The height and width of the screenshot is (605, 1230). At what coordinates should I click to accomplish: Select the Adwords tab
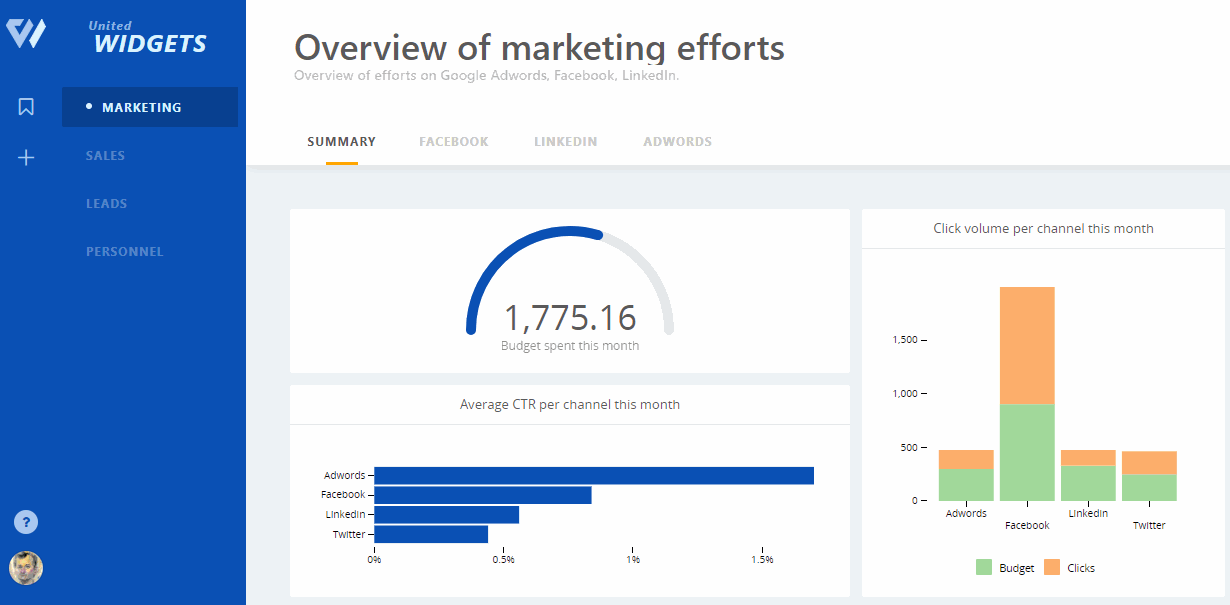click(x=677, y=142)
